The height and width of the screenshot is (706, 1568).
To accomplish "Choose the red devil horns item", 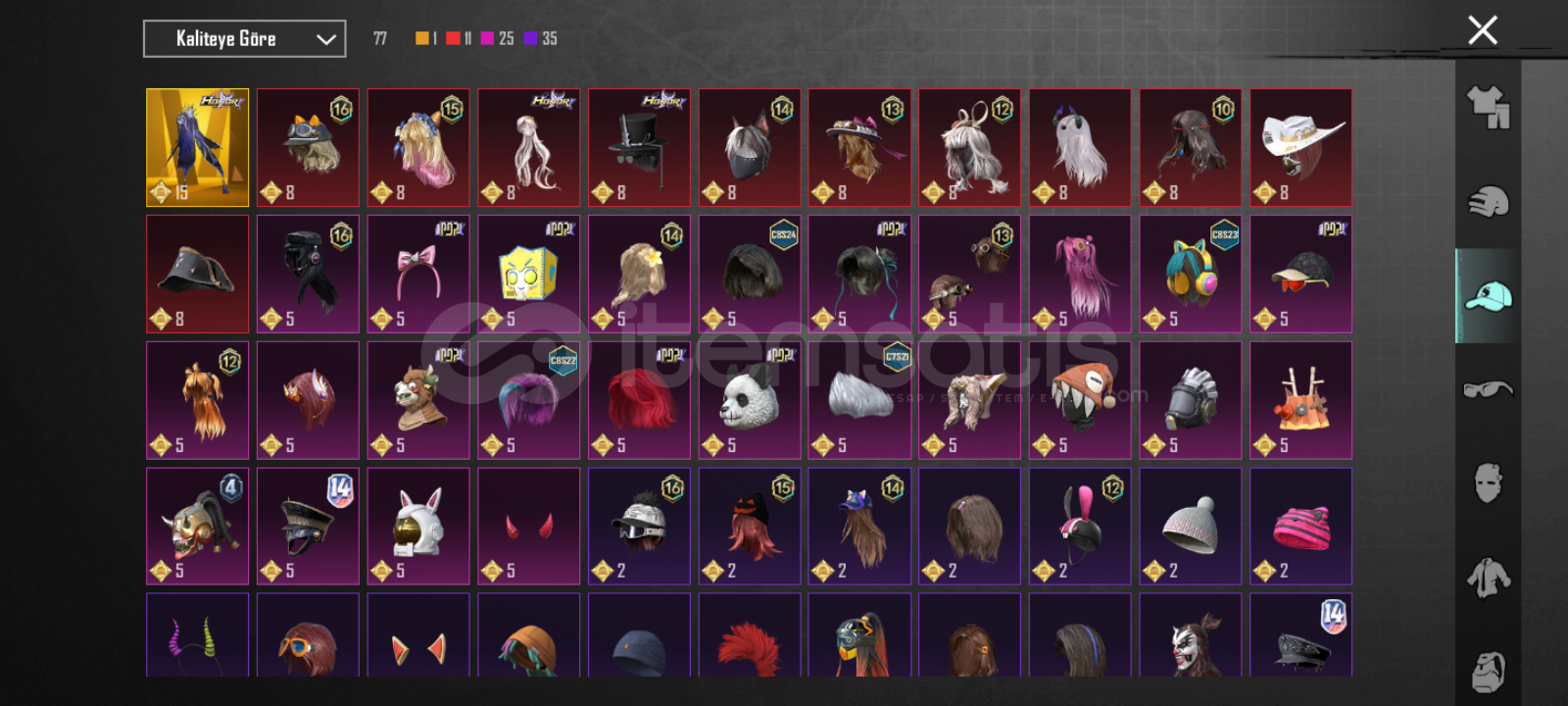I will click(529, 527).
